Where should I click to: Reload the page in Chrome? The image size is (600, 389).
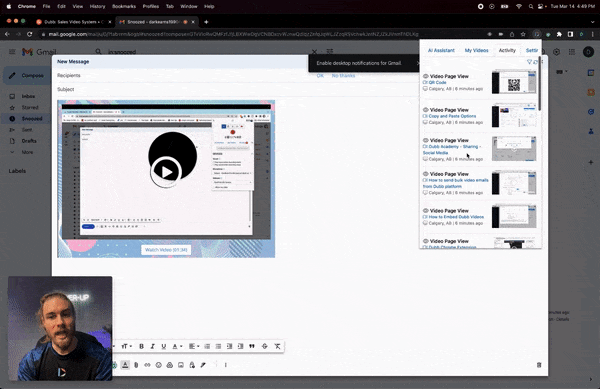tap(29, 34)
